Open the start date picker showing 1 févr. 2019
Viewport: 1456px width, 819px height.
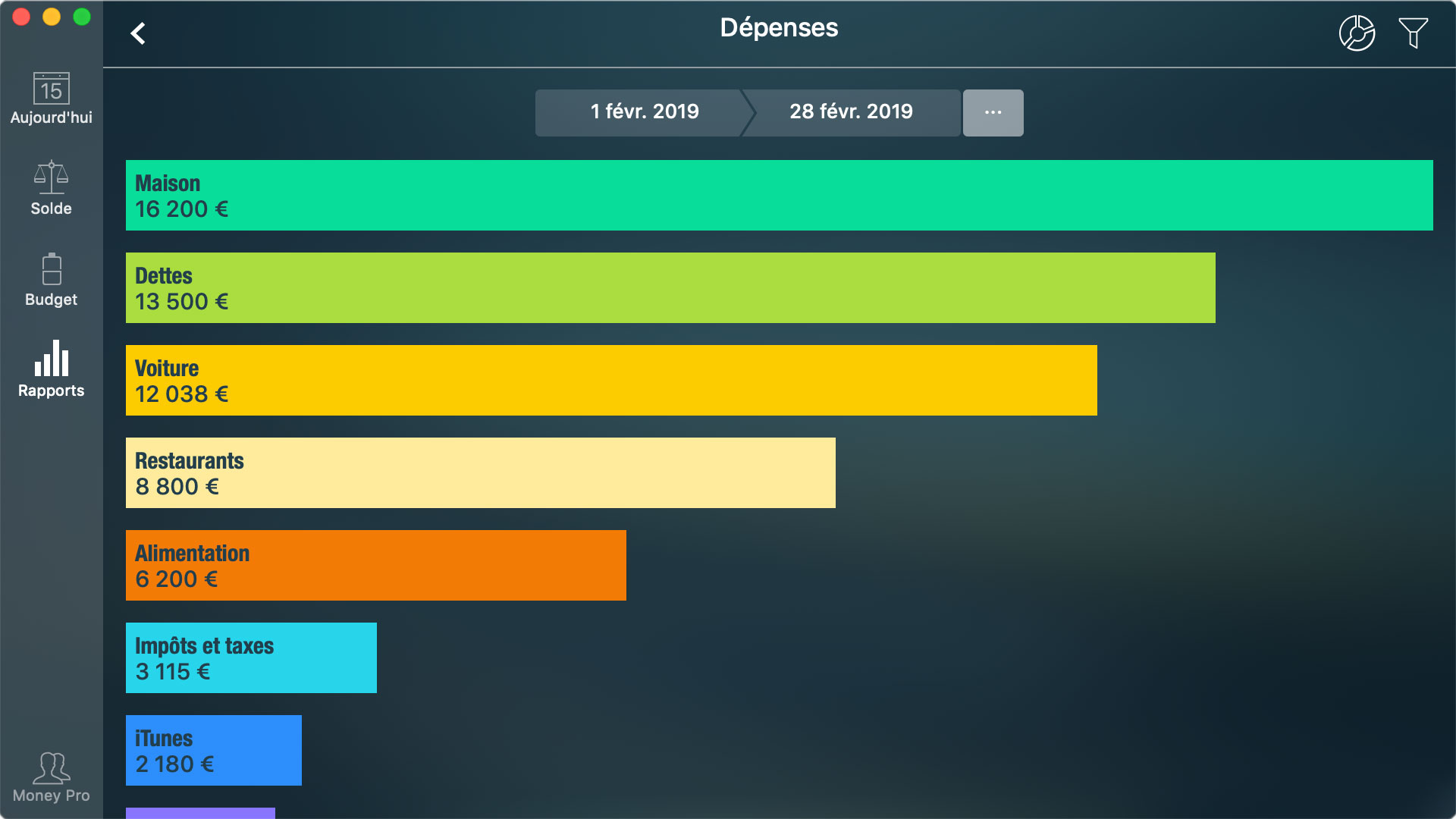tap(643, 112)
